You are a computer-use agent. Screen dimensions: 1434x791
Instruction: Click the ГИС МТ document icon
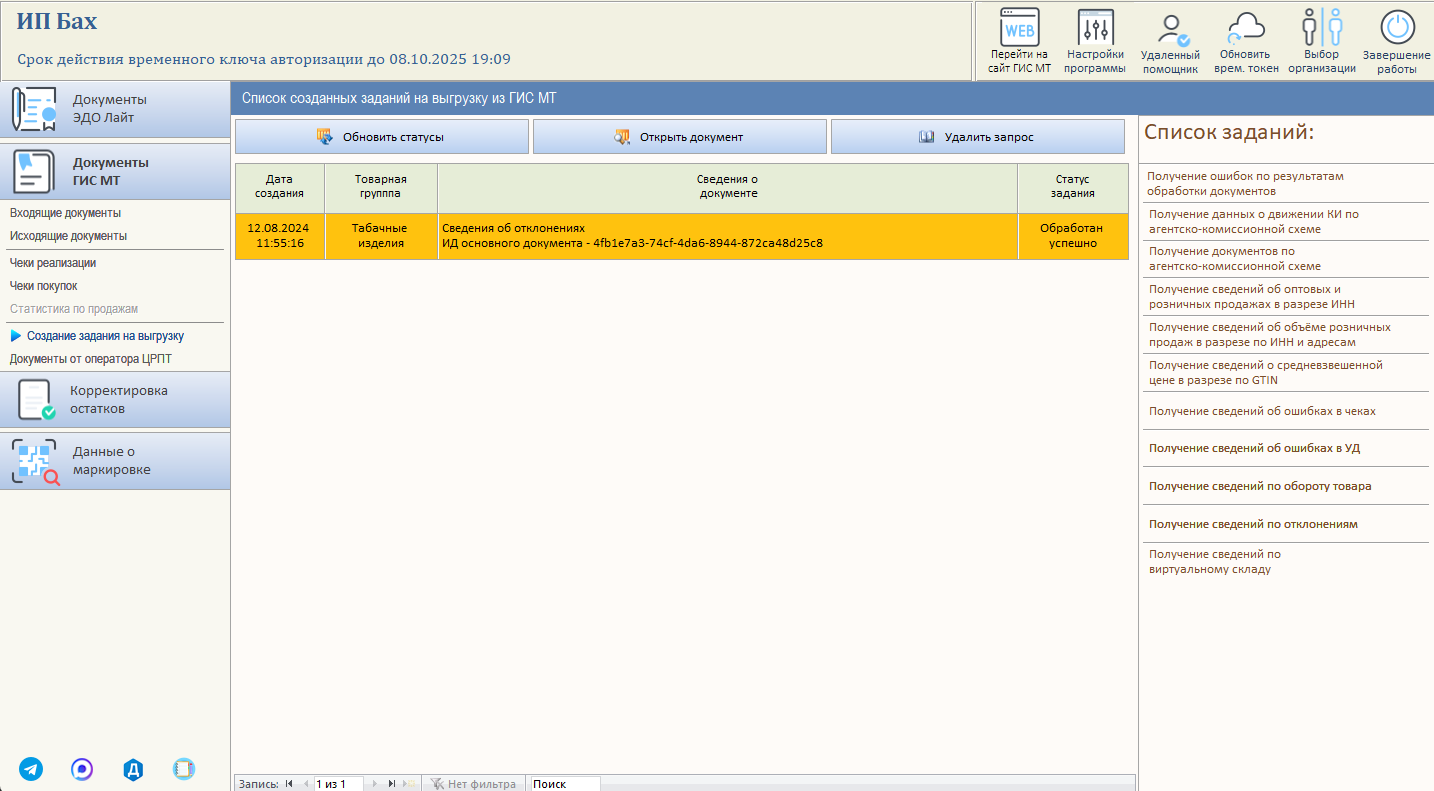[x=34, y=171]
